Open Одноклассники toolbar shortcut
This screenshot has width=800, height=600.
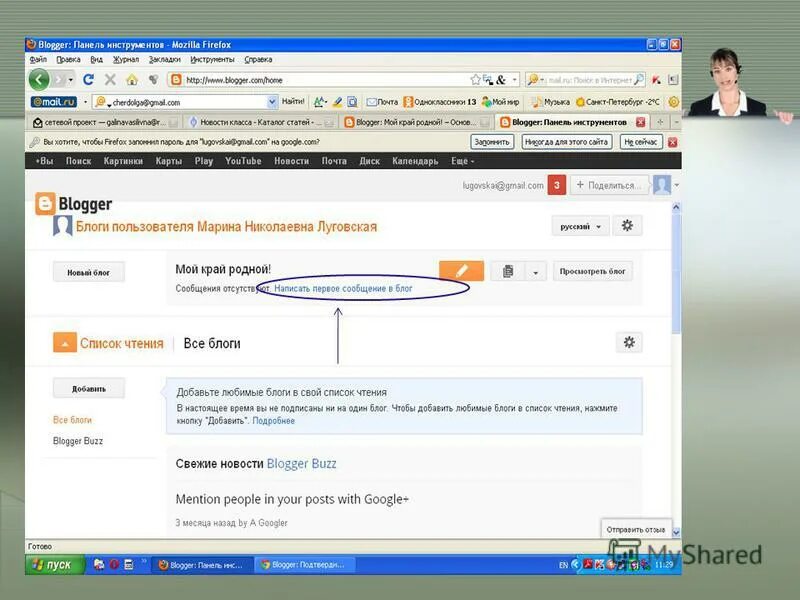coord(440,102)
